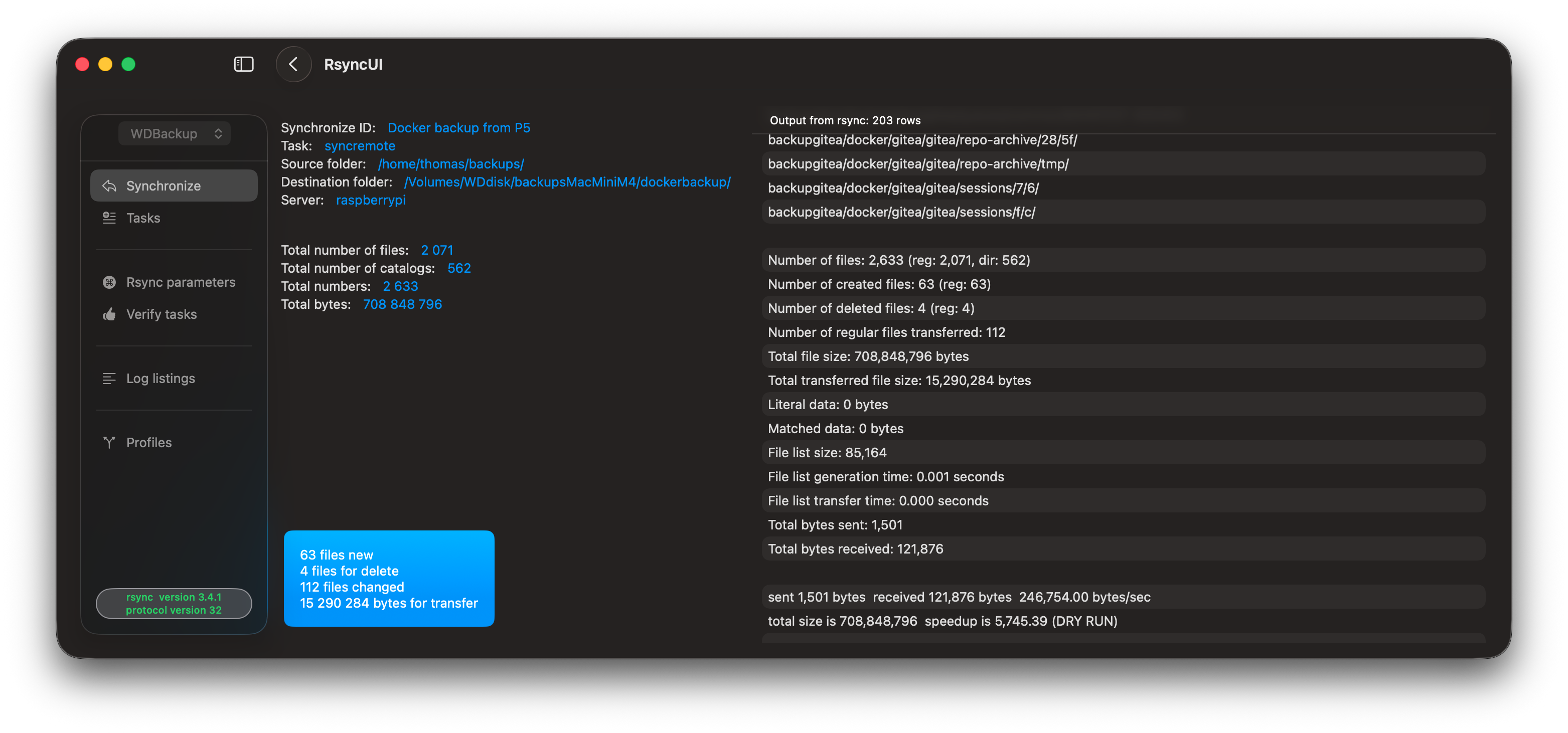1568x733 pixels.
Task: Click the Synchronize arrow icon
Action: [x=109, y=186]
